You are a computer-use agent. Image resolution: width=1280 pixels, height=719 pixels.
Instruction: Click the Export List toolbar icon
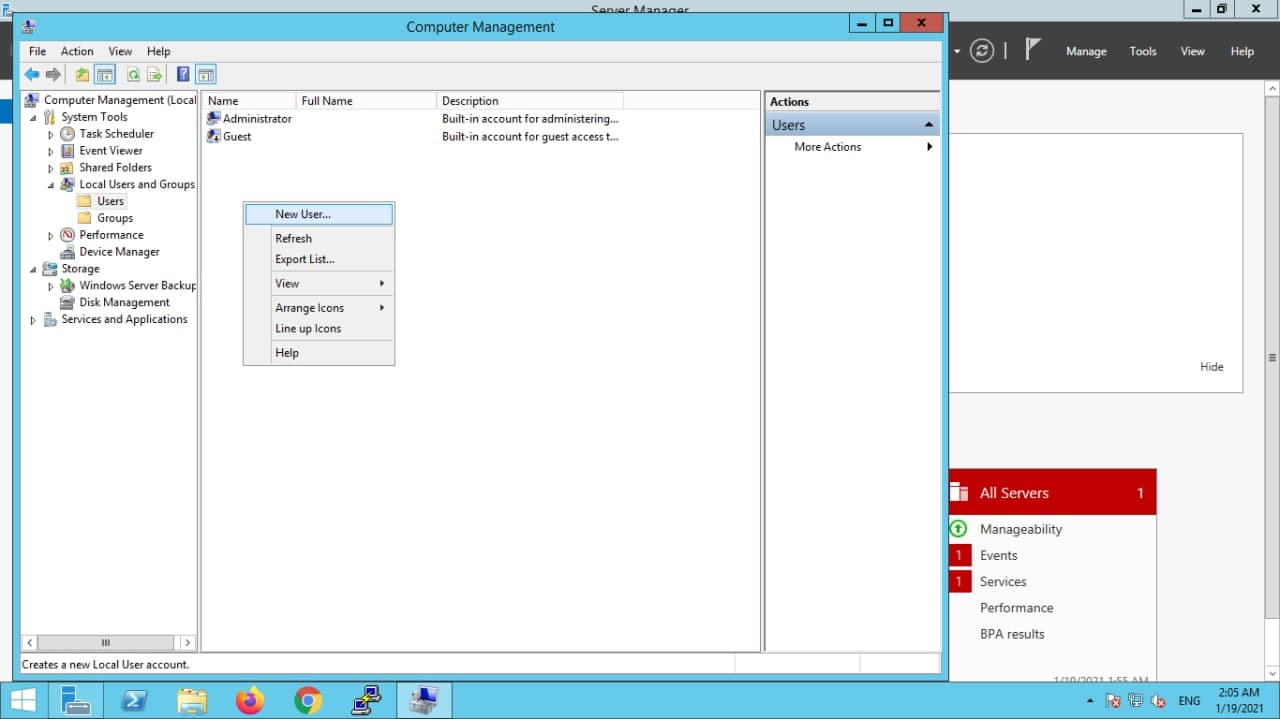(155, 75)
